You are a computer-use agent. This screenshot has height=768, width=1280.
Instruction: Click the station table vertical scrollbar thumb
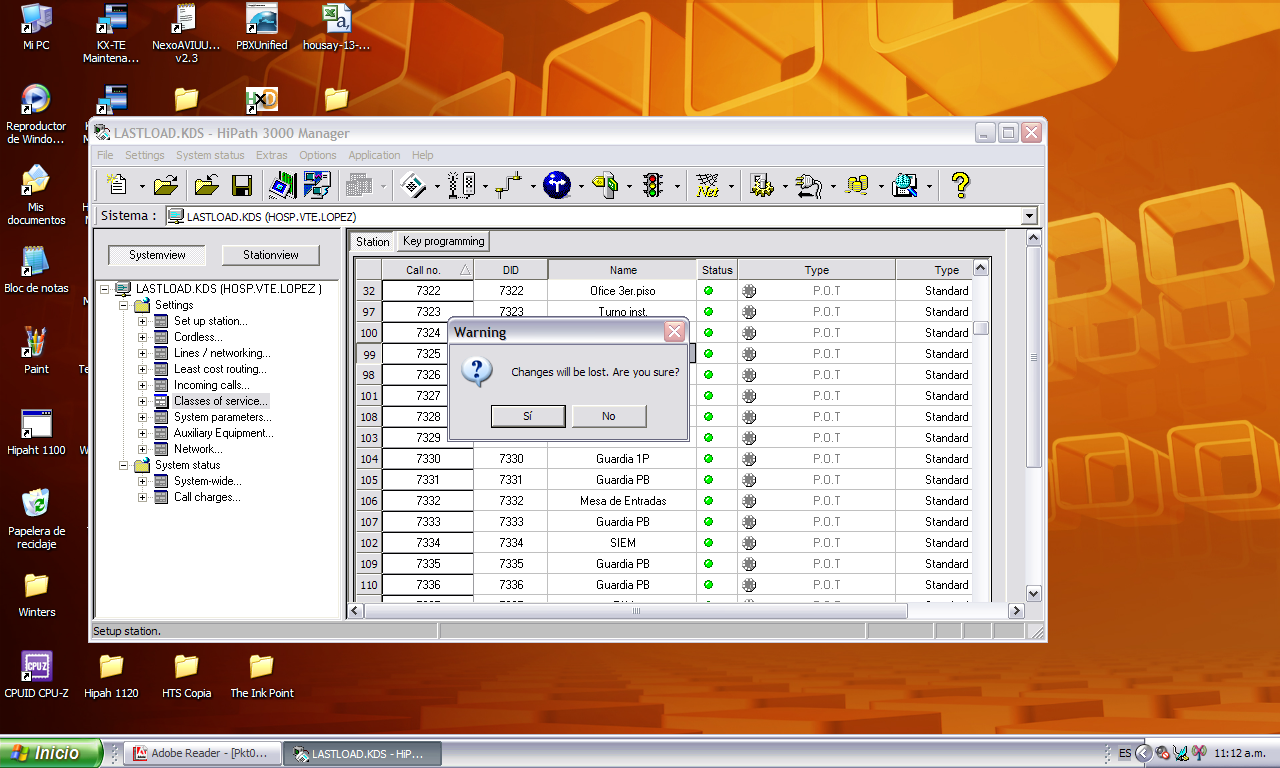click(x=982, y=328)
